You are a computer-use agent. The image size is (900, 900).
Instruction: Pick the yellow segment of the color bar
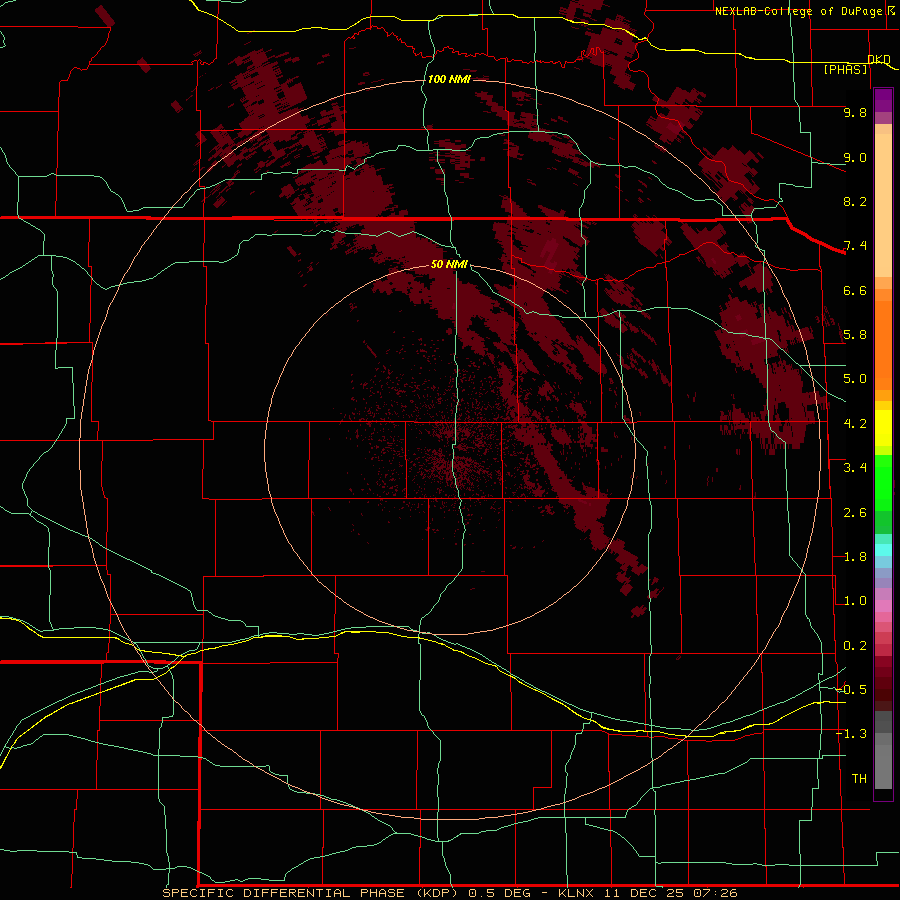[x=883, y=428]
